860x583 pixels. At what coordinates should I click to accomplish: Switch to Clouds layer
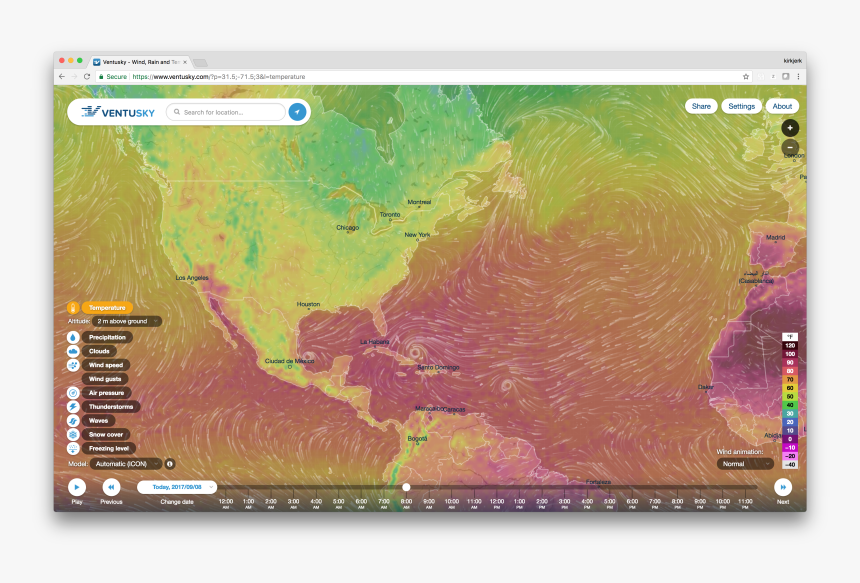pos(99,351)
